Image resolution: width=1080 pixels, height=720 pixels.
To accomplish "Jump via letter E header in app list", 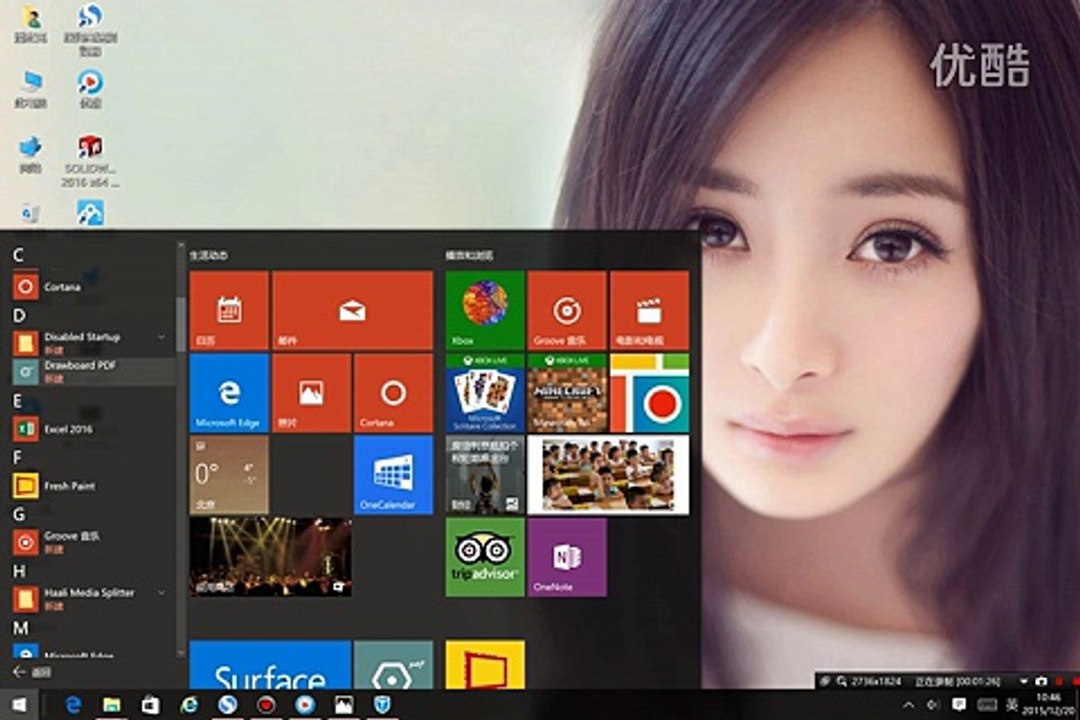I will point(17,401).
